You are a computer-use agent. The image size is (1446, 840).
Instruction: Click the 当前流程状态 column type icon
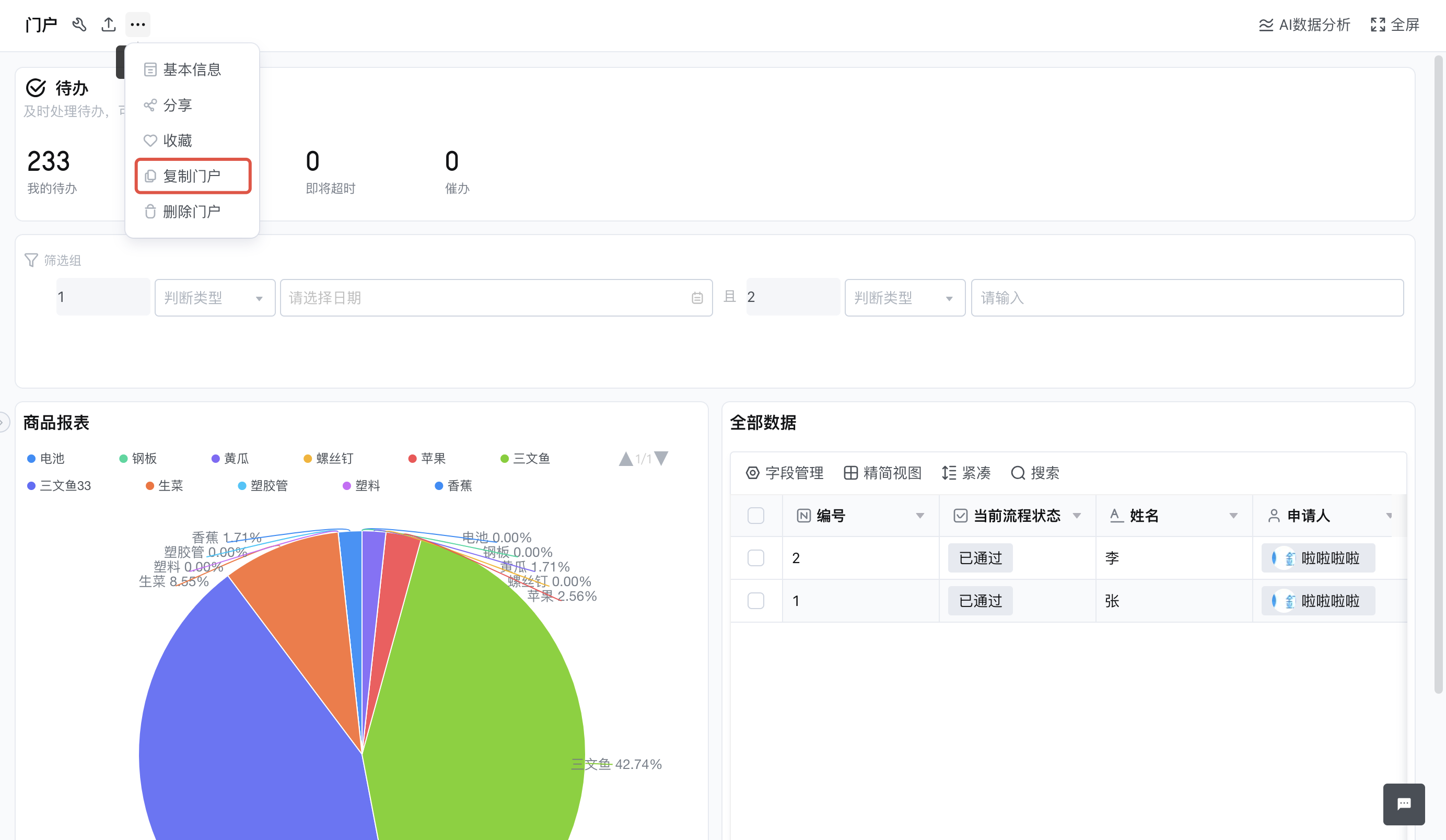coord(960,516)
